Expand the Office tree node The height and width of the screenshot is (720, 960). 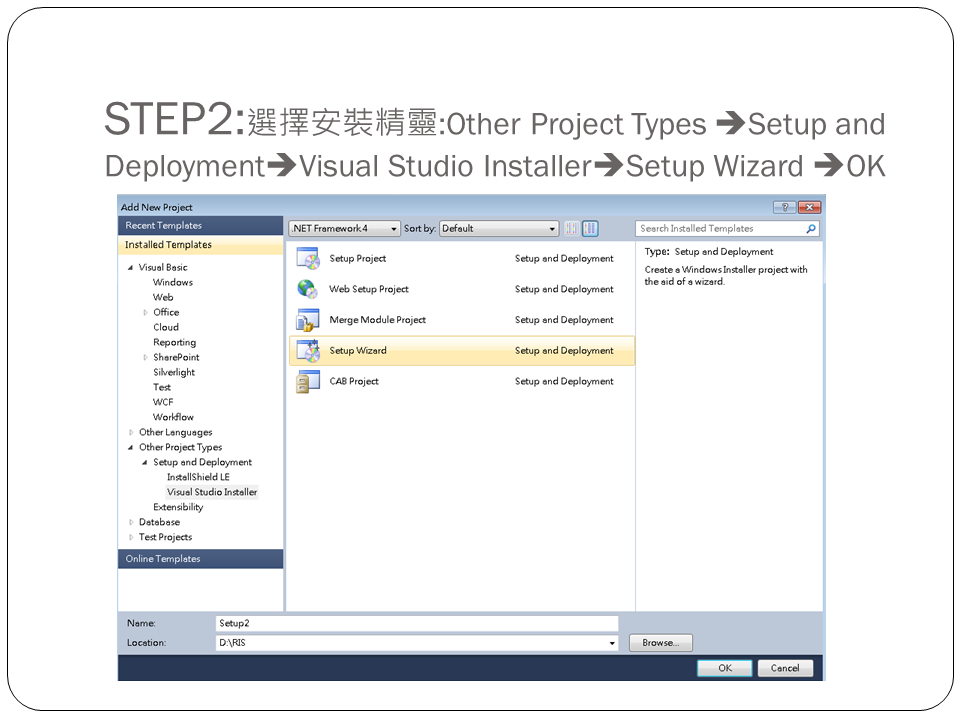click(145, 312)
